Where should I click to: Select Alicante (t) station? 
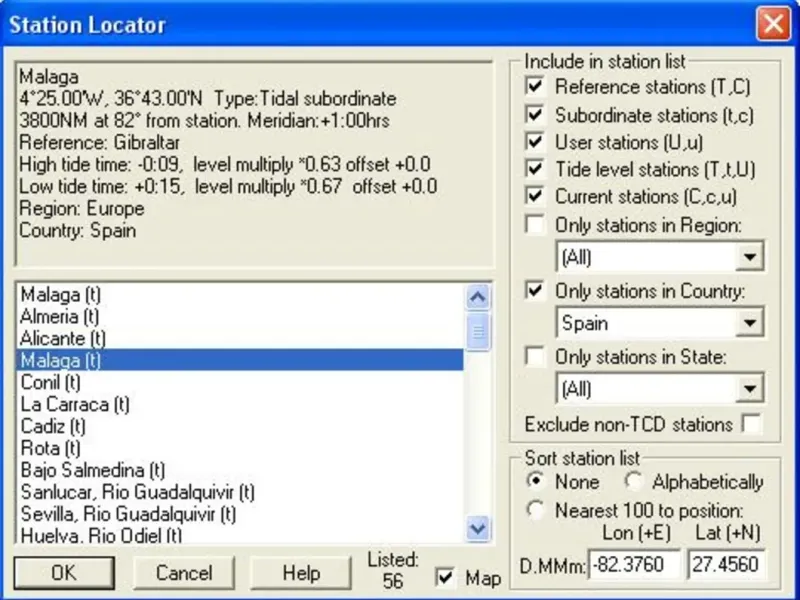point(240,338)
